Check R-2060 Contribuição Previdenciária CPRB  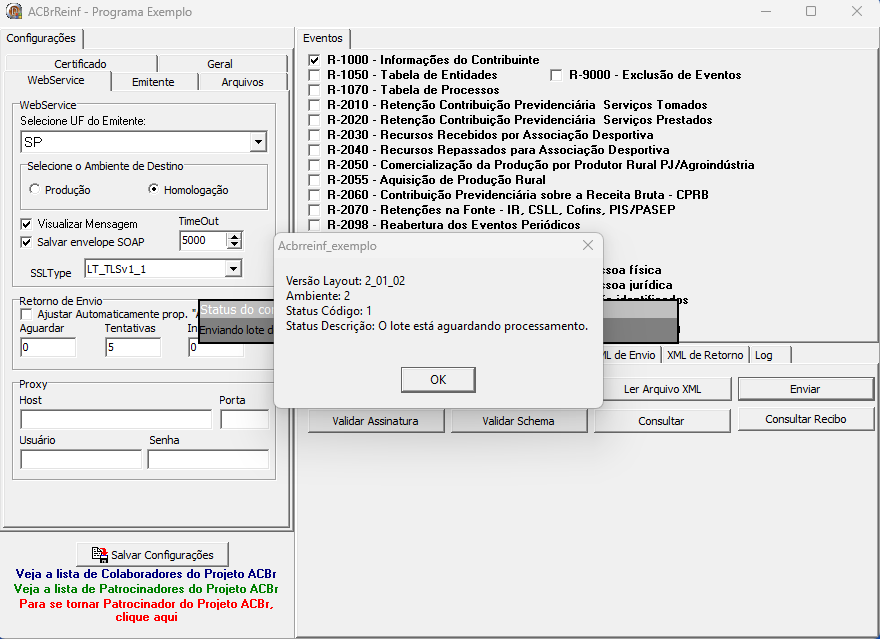pos(314,195)
